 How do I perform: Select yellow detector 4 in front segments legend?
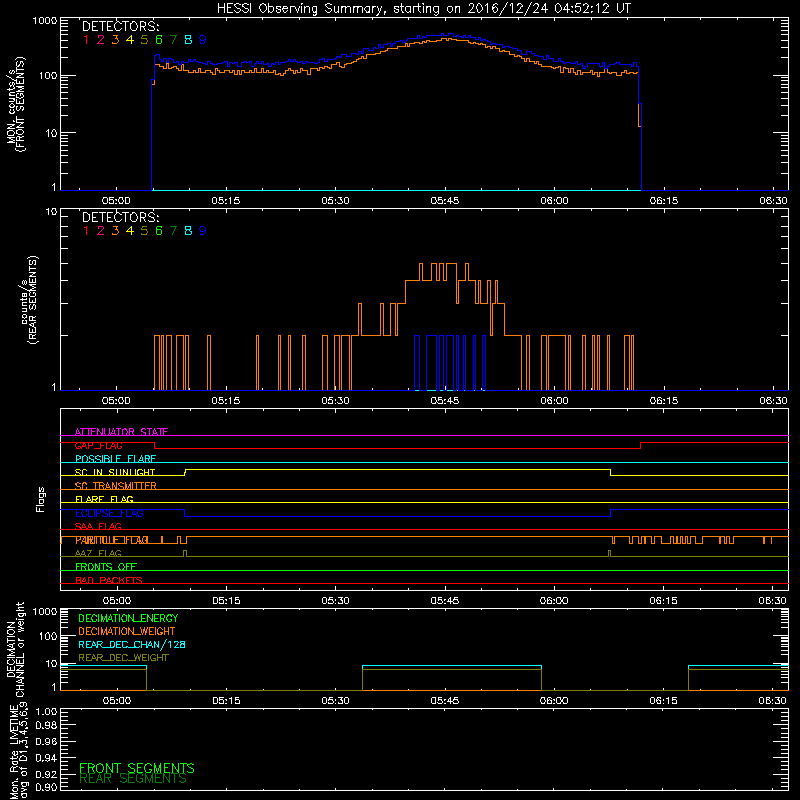pos(130,39)
